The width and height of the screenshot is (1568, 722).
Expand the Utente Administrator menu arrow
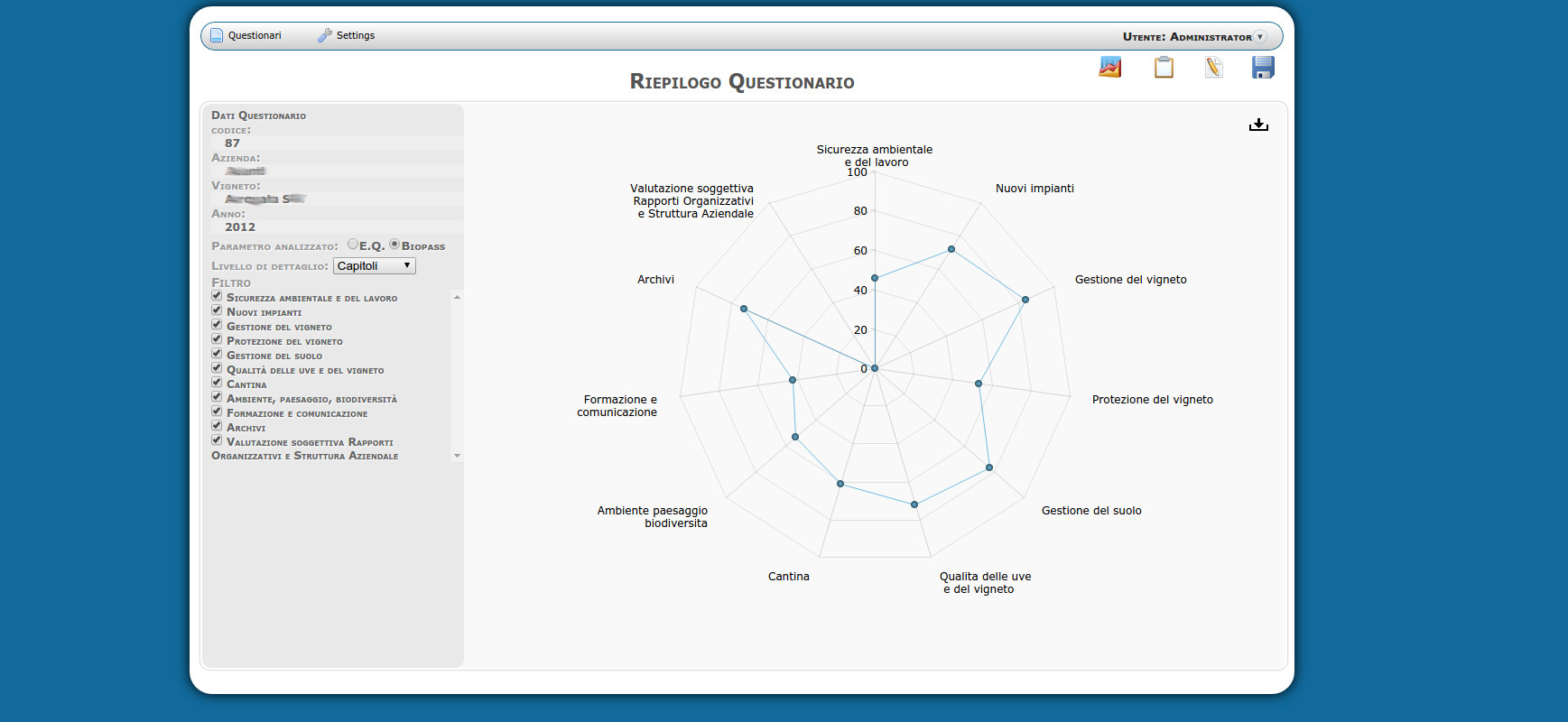[x=1260, y=37]
